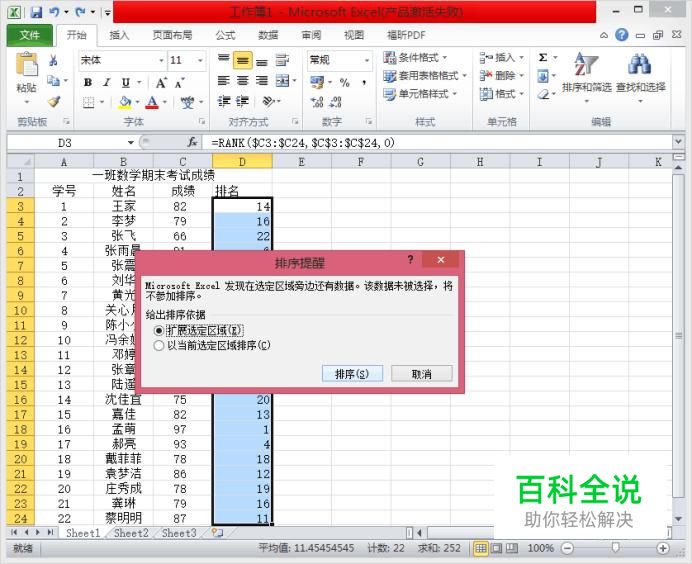Screen dimensions: 692x564
Task: Click the zoom out minus button
Action: pyautogui.click(x=567, y=549)
